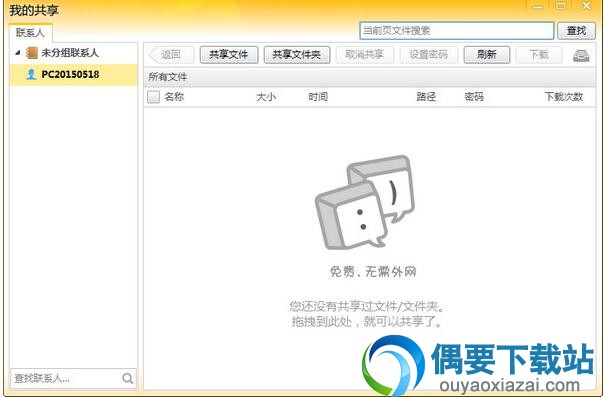Click the 刷新 refresh button
This screenshot has width=605, height=397.
pos(487,55)
